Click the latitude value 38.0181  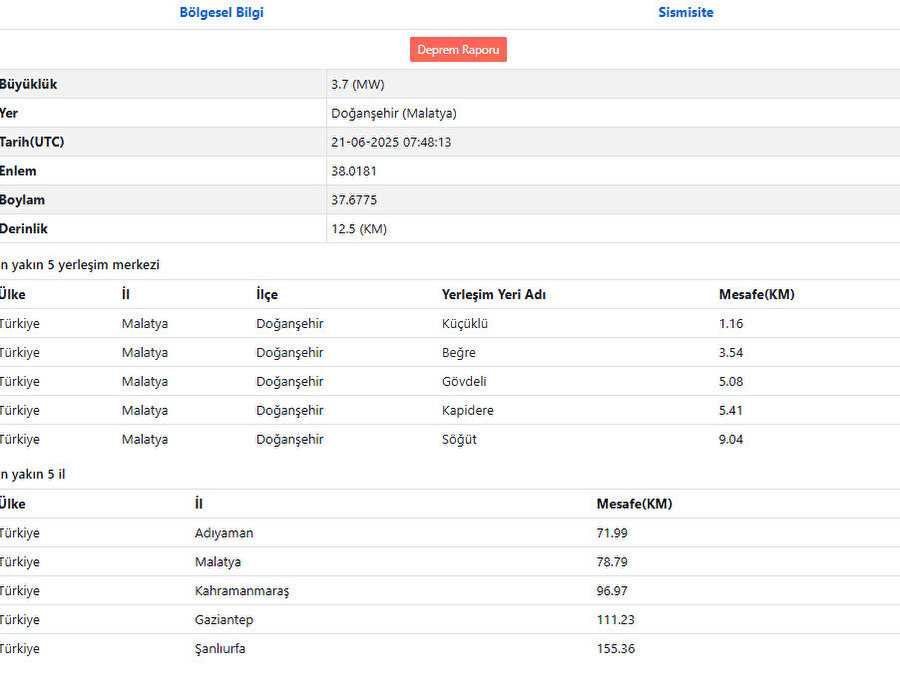354,172
